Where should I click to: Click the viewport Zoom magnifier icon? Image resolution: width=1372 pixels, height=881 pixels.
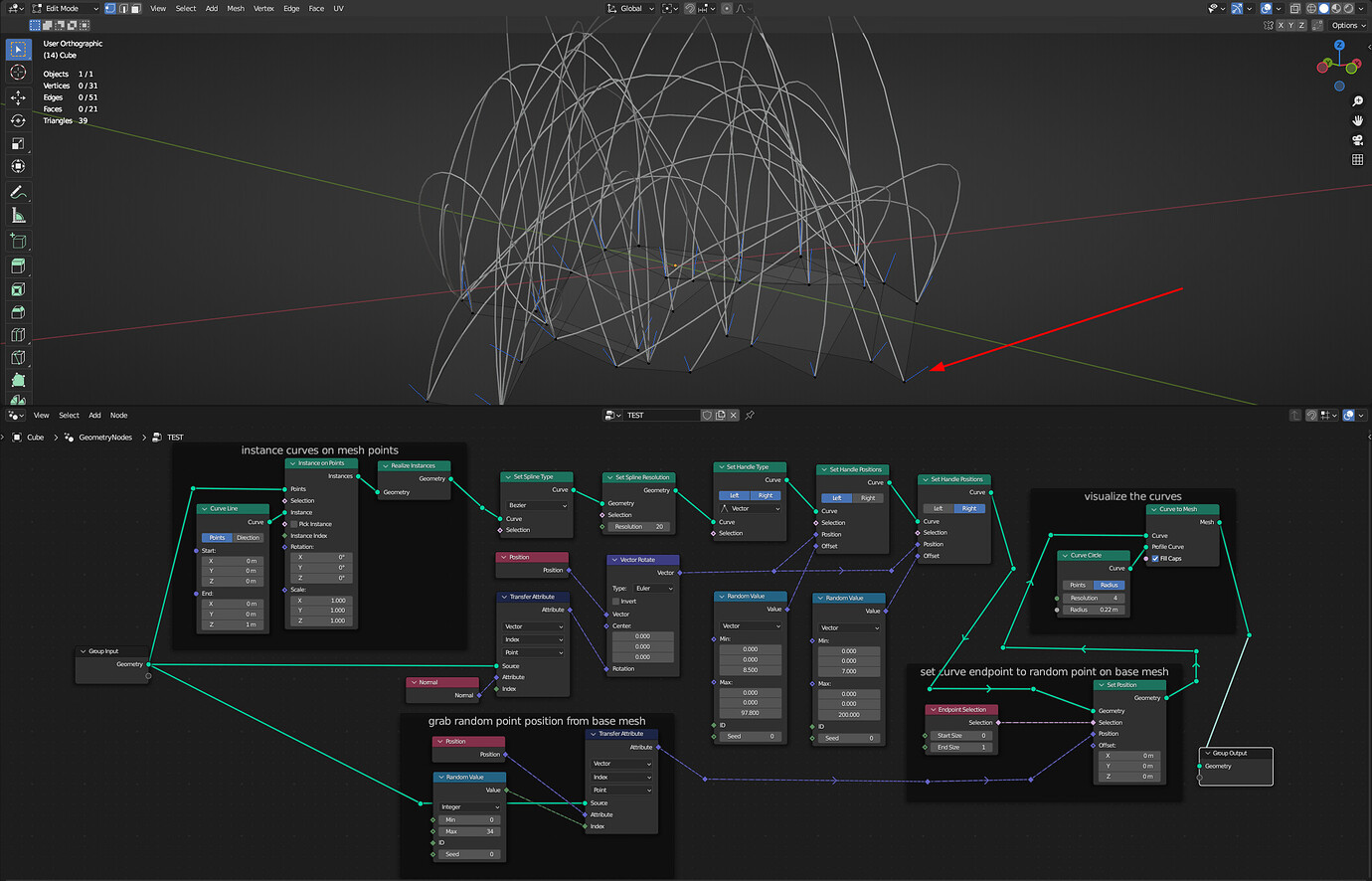pos(1357,100)
